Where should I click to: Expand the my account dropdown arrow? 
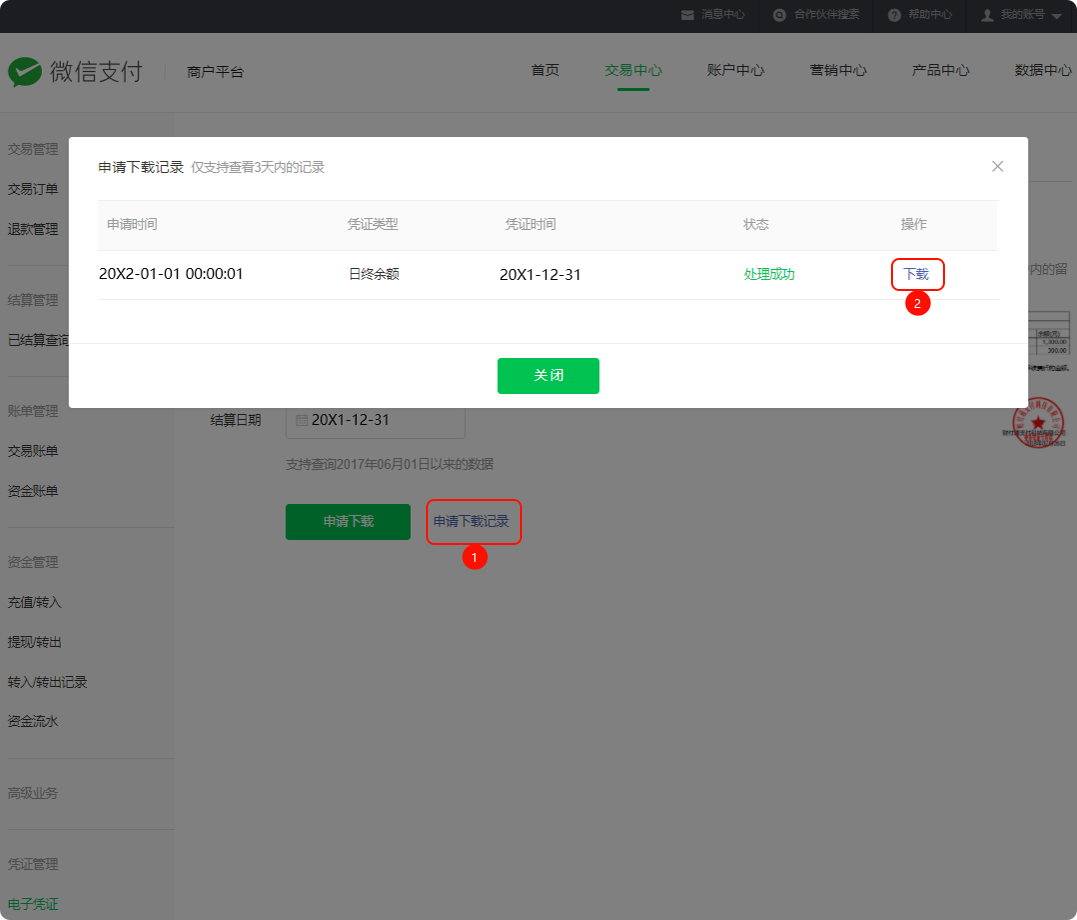point(1056,16)
